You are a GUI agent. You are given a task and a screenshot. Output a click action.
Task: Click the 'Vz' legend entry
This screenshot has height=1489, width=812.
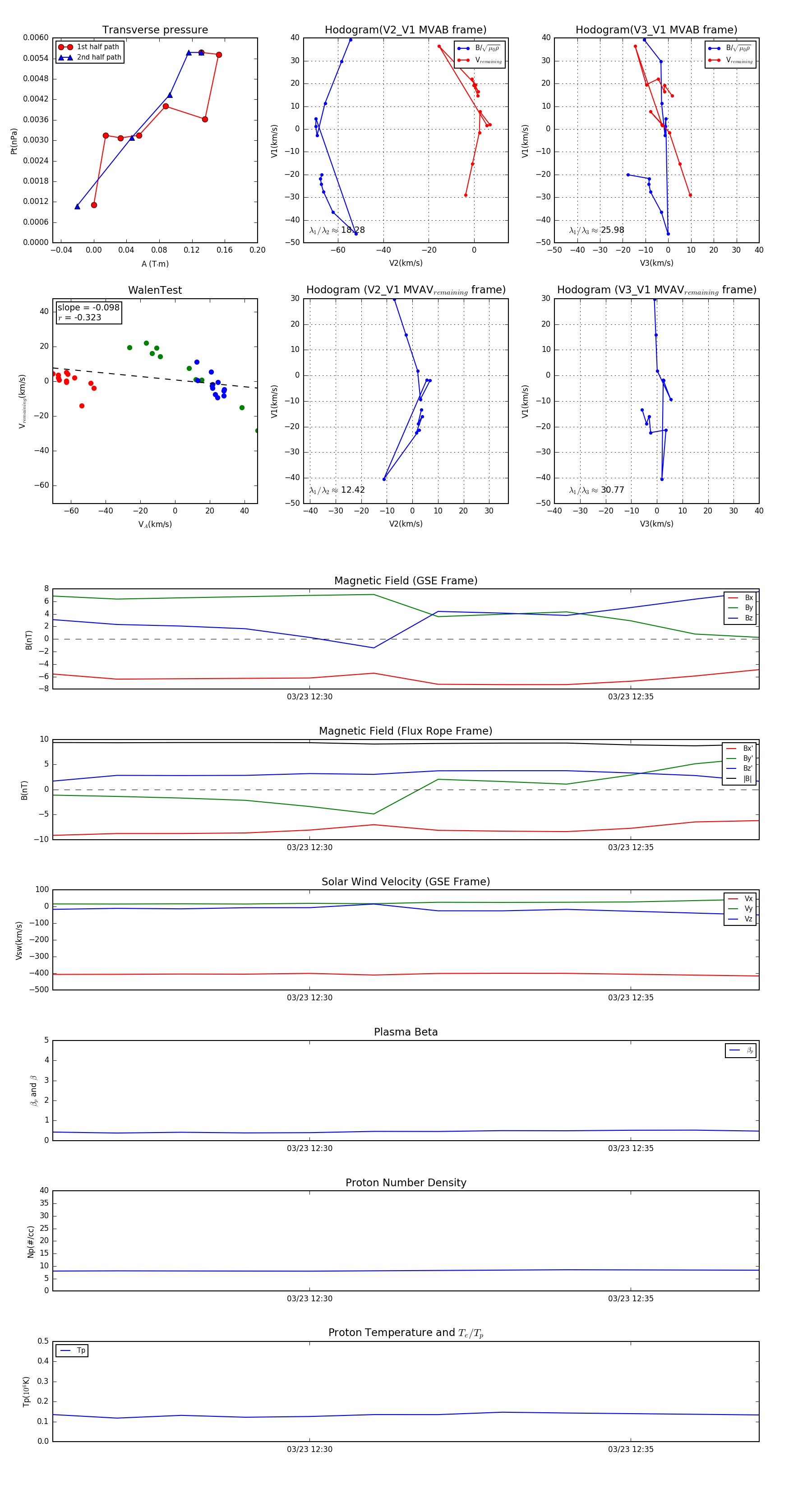point(740,919)
